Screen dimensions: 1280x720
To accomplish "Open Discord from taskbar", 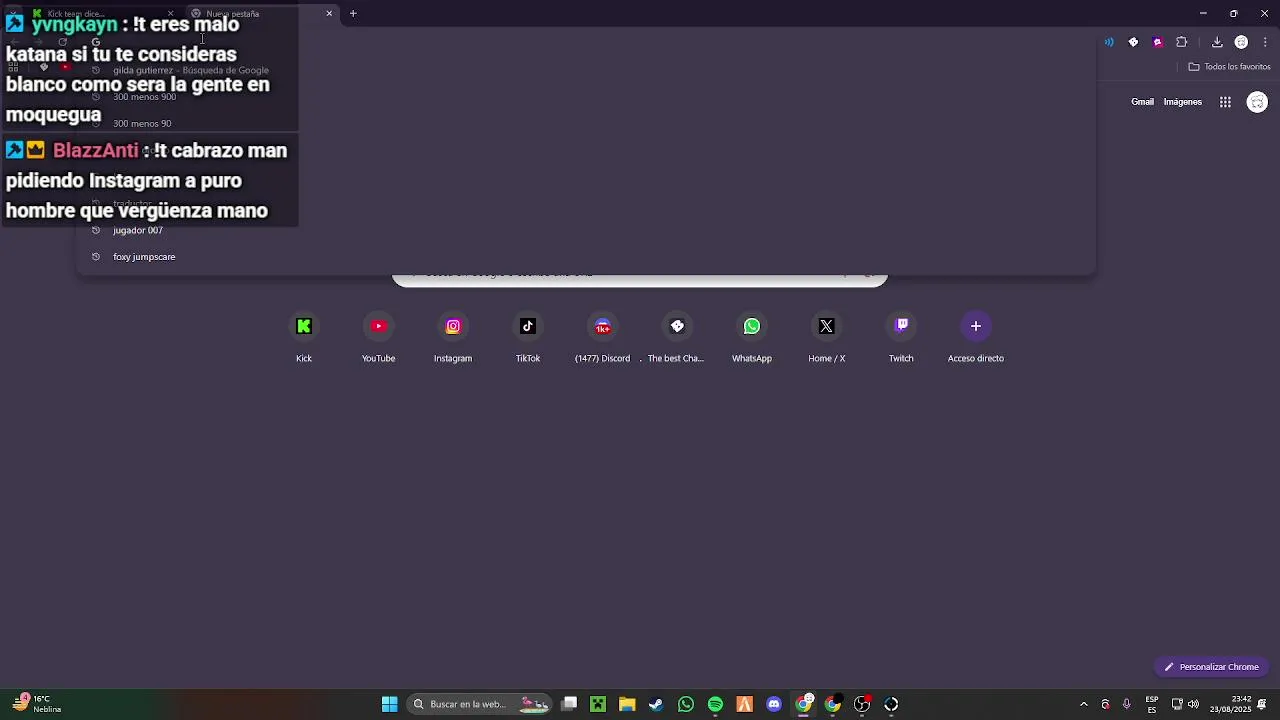I will (x=774, y=704).
